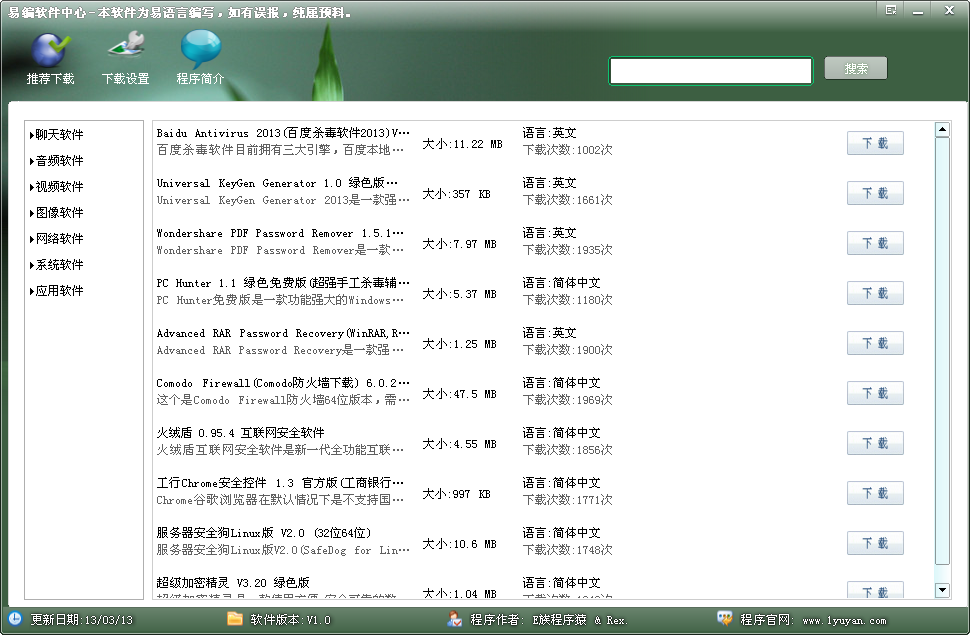Expand the 音频软件 category
This screenshot has height=635, width=970.
[56, 160]
